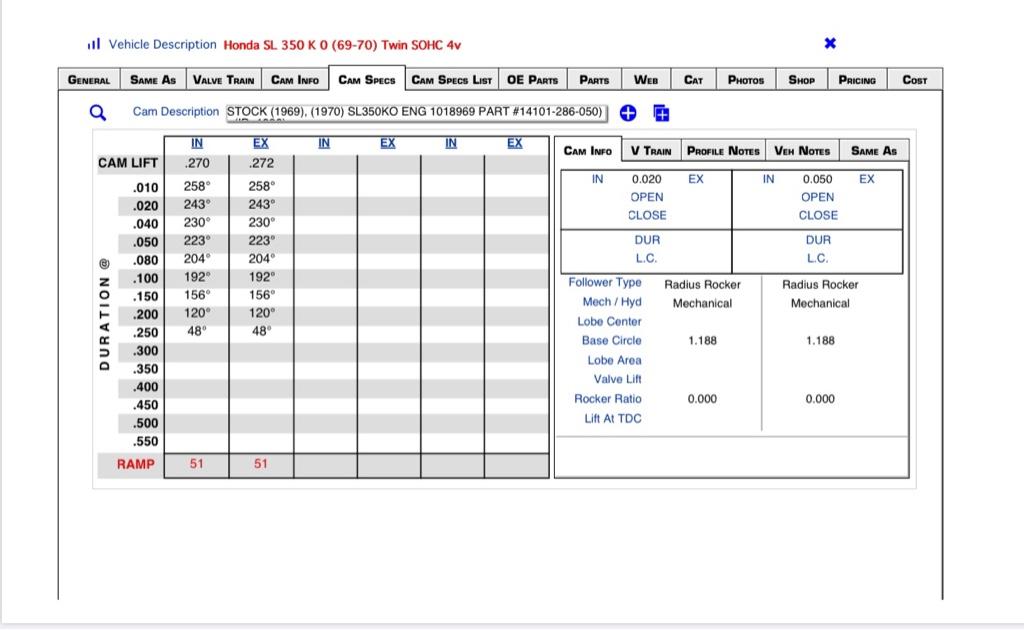Click the 0.020 checking height value
The height and width of the screenshot is (630, 1024).
tap(647, 179)
